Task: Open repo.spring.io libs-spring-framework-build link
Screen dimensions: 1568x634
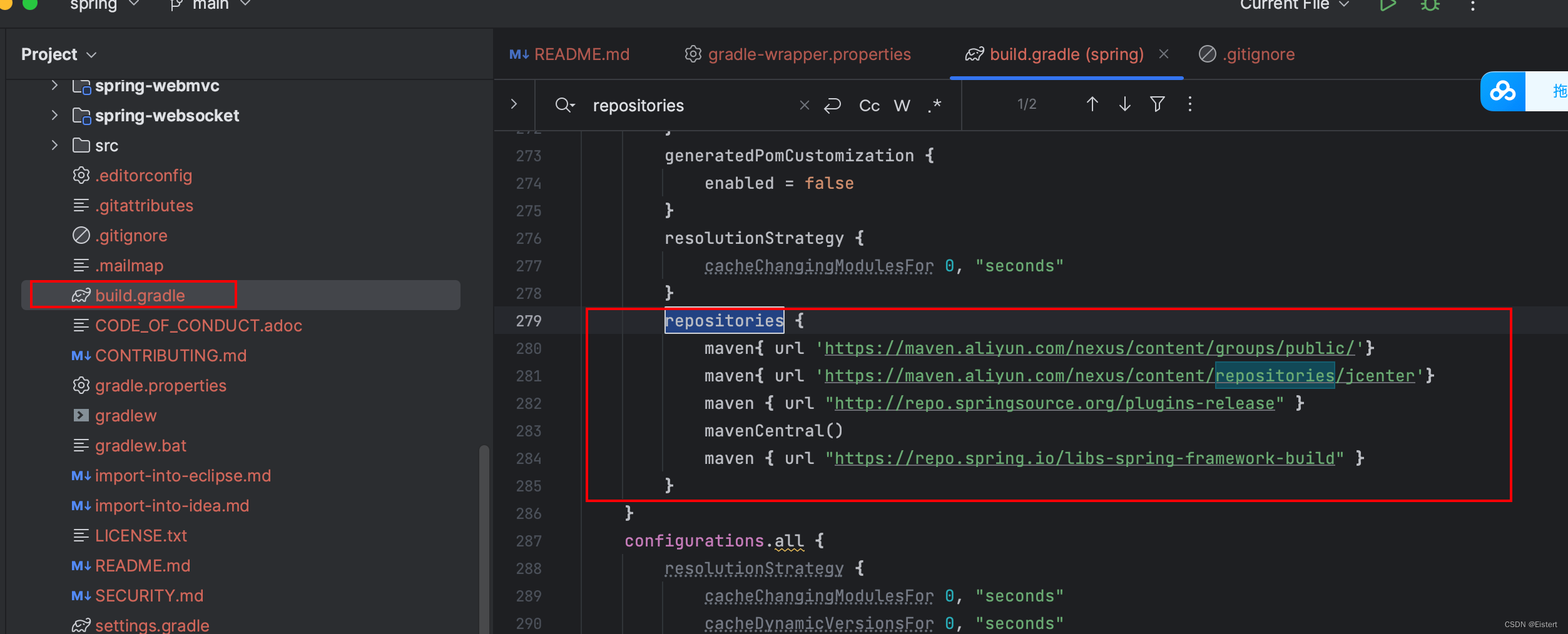Action: [x=1084, y=458]
